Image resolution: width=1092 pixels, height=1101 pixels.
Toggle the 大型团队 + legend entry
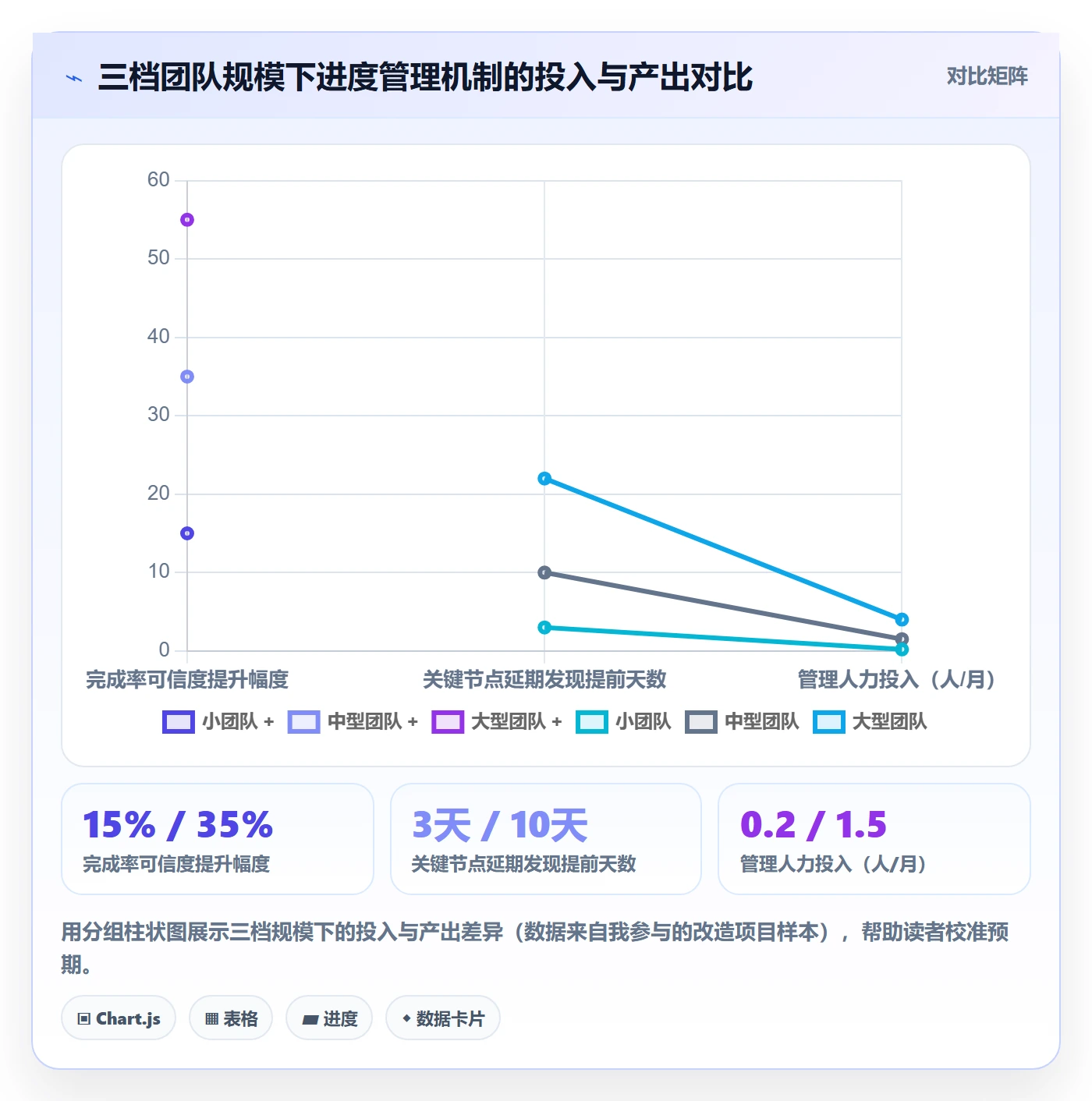point(496,722)
